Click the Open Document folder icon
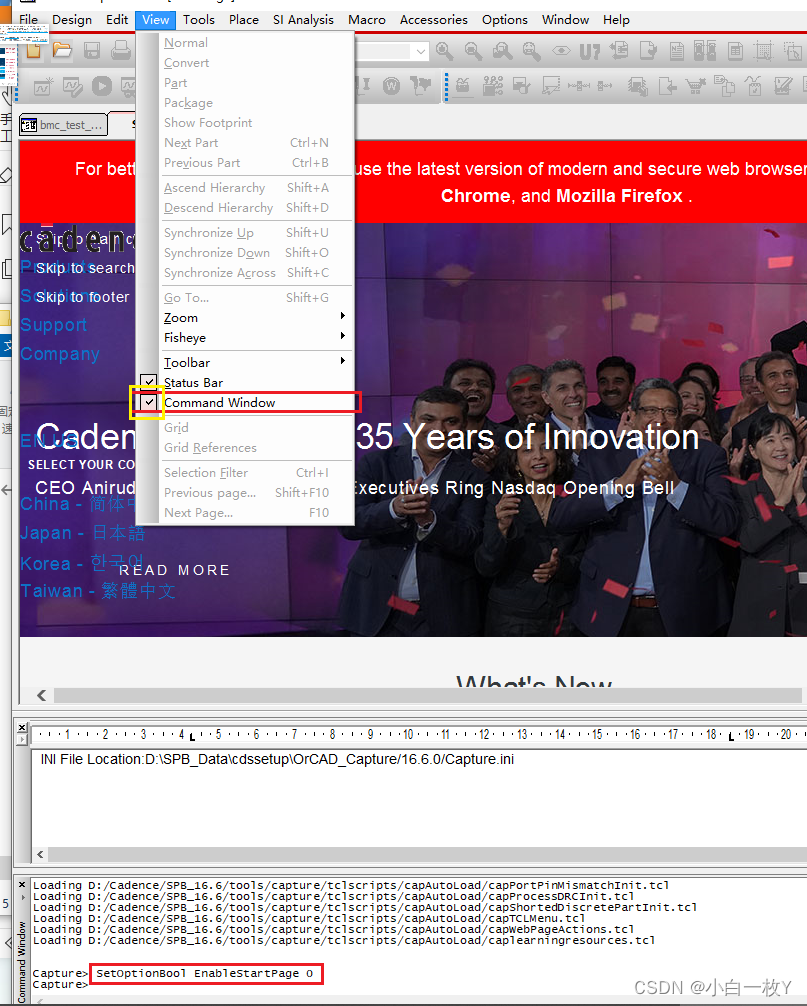Viewport: 807px width, 1006px height. tap(61, 52)
